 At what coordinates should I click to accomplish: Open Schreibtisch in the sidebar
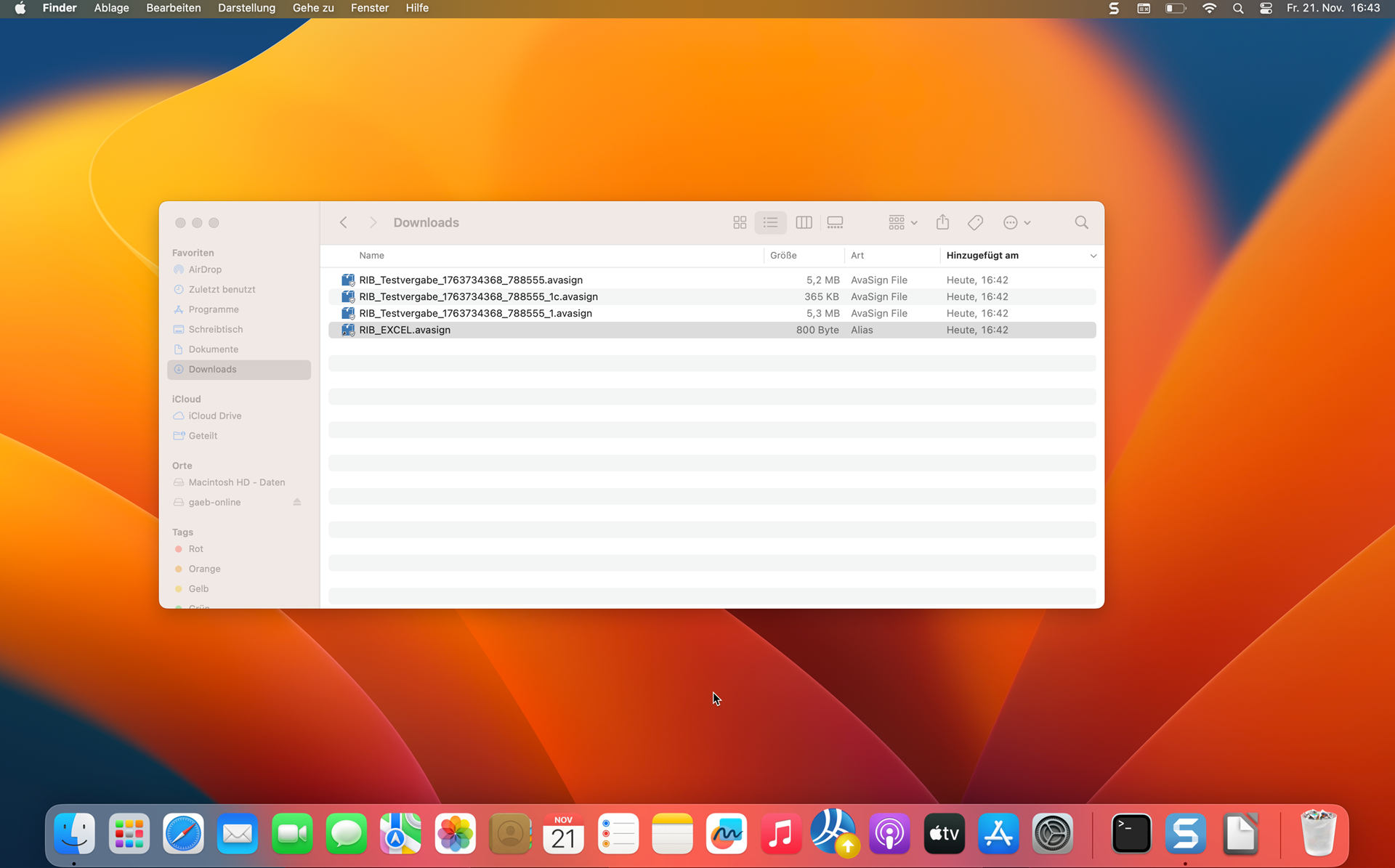239,330
